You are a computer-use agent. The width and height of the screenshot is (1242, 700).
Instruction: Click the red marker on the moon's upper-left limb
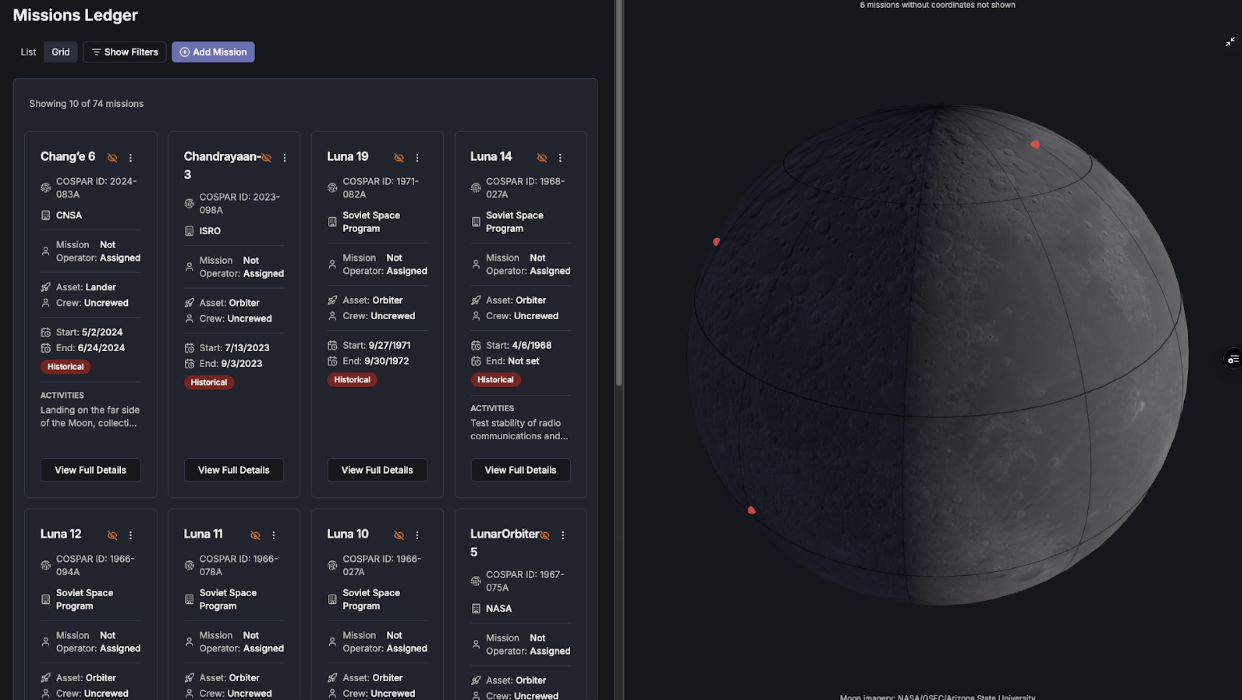click(716, 242)
